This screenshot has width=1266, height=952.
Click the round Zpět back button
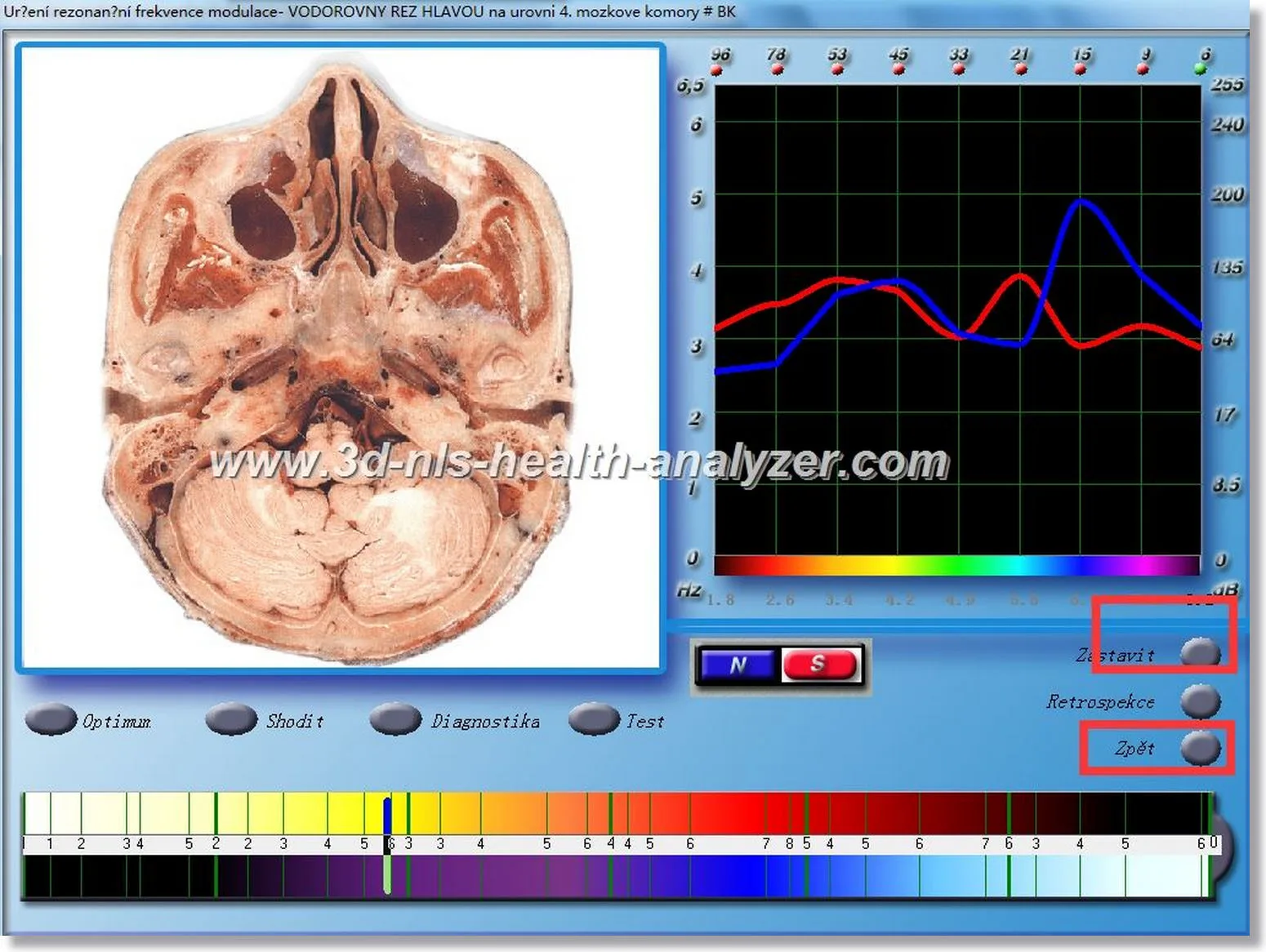coord(1201,748)
